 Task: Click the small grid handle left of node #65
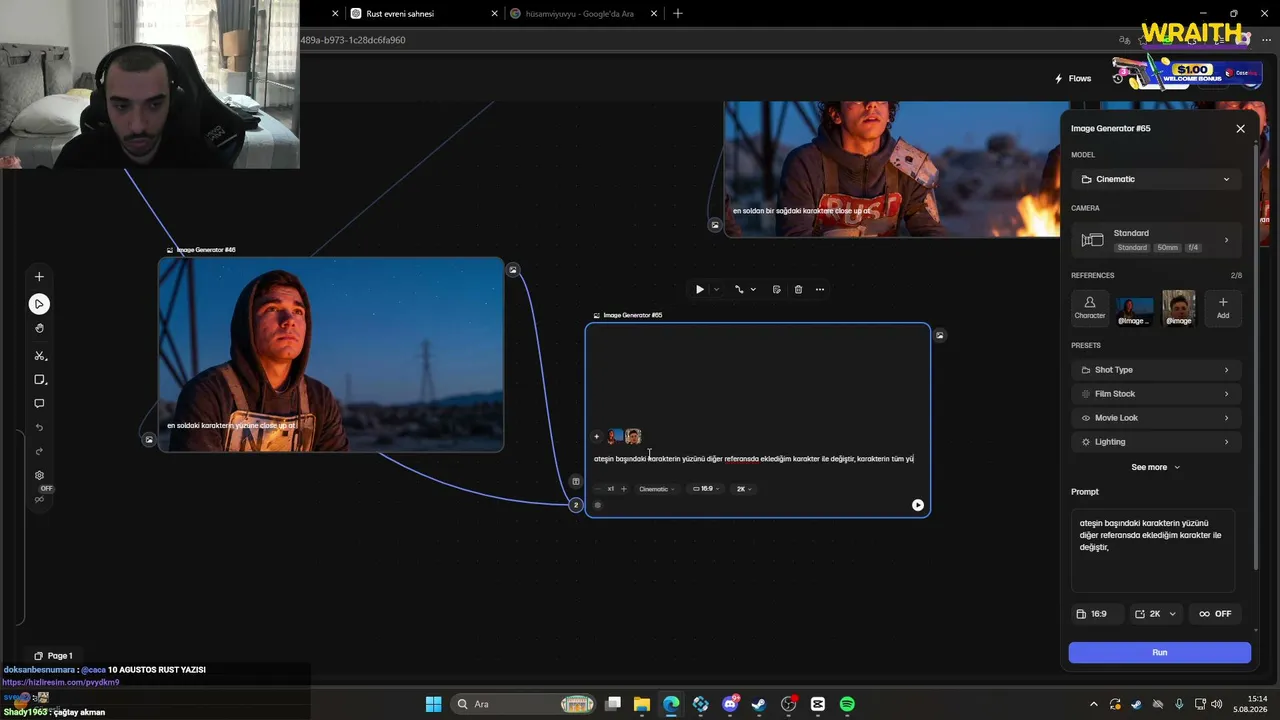[x=575, y=482]
